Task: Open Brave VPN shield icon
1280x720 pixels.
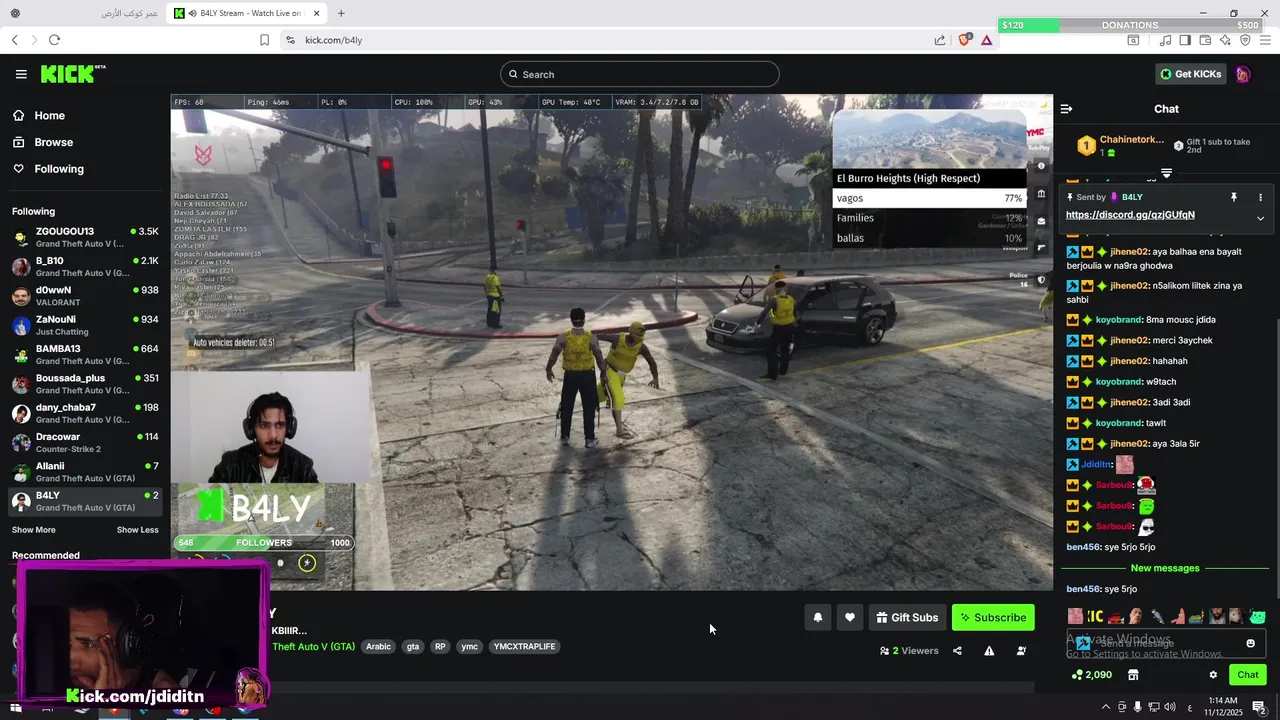Action: 1245,40
